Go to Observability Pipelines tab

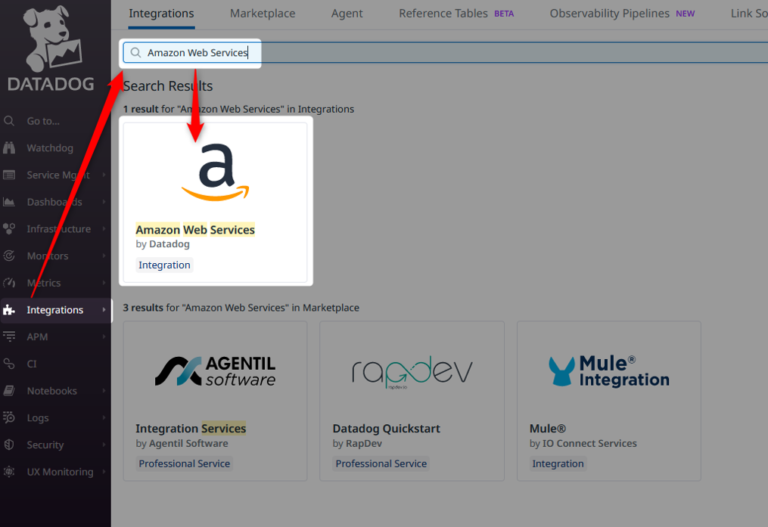pyautogui.click(x=611, y=14)
